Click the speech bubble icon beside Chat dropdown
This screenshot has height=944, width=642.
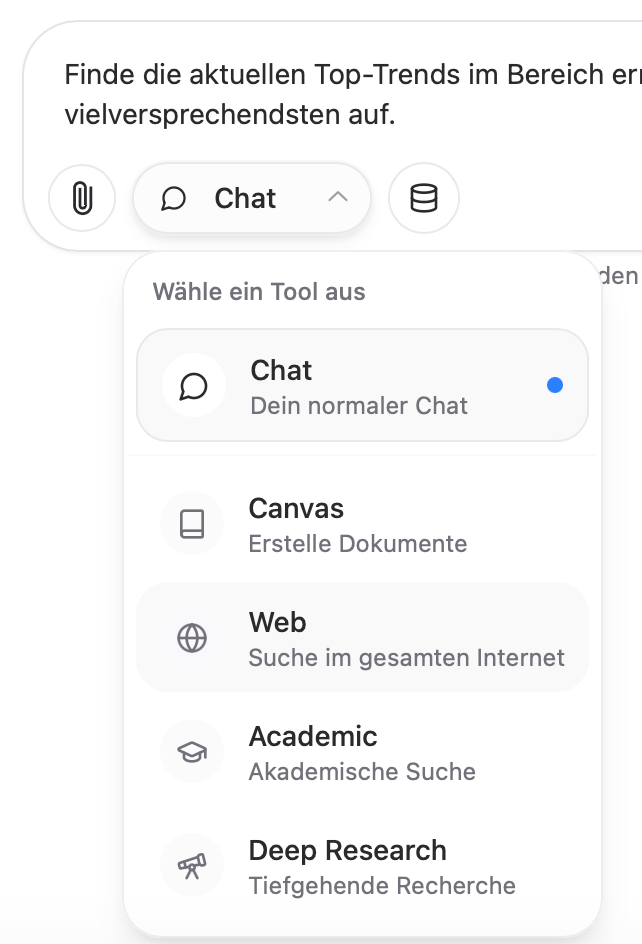click(173, 199)
